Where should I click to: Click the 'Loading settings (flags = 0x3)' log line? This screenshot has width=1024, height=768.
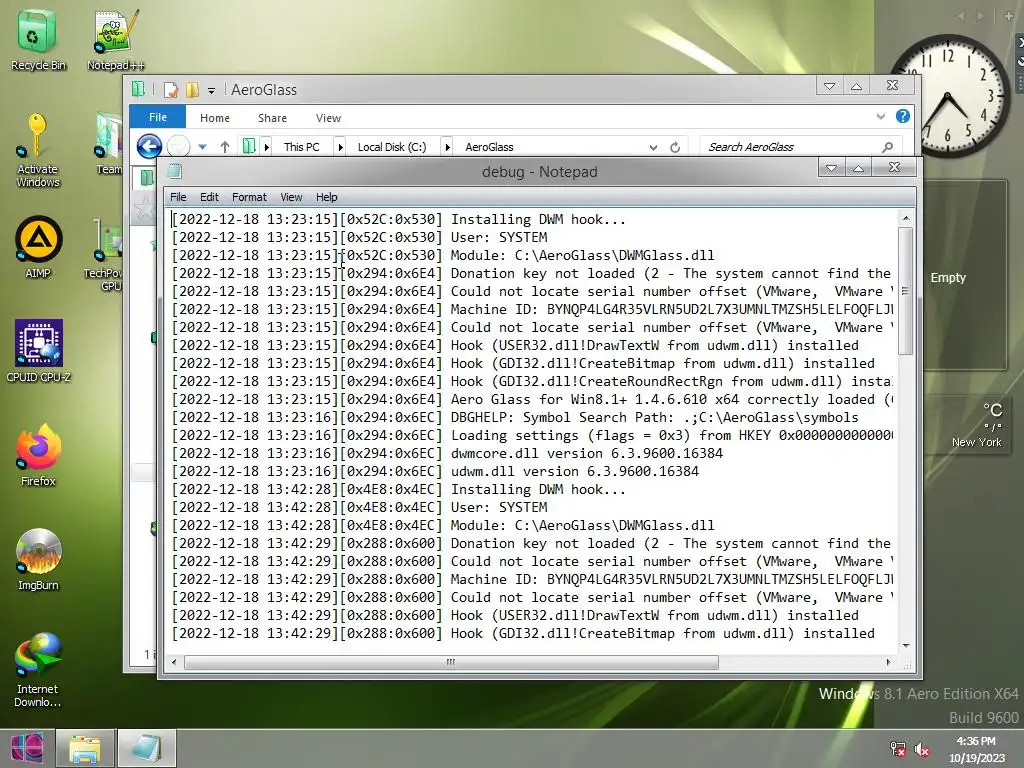[532, 435]
